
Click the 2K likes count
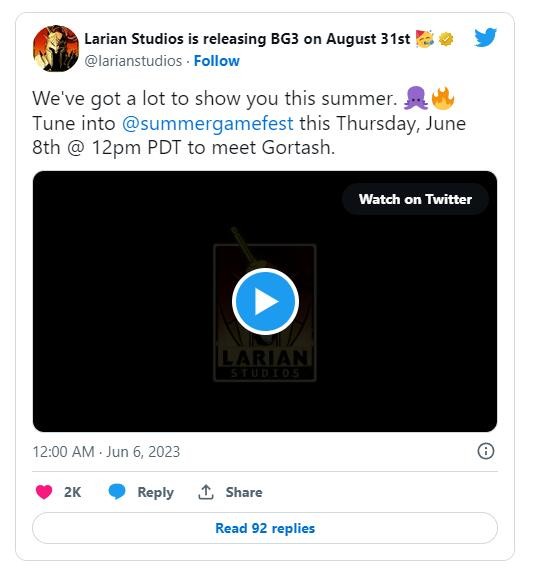click(72, 492)
